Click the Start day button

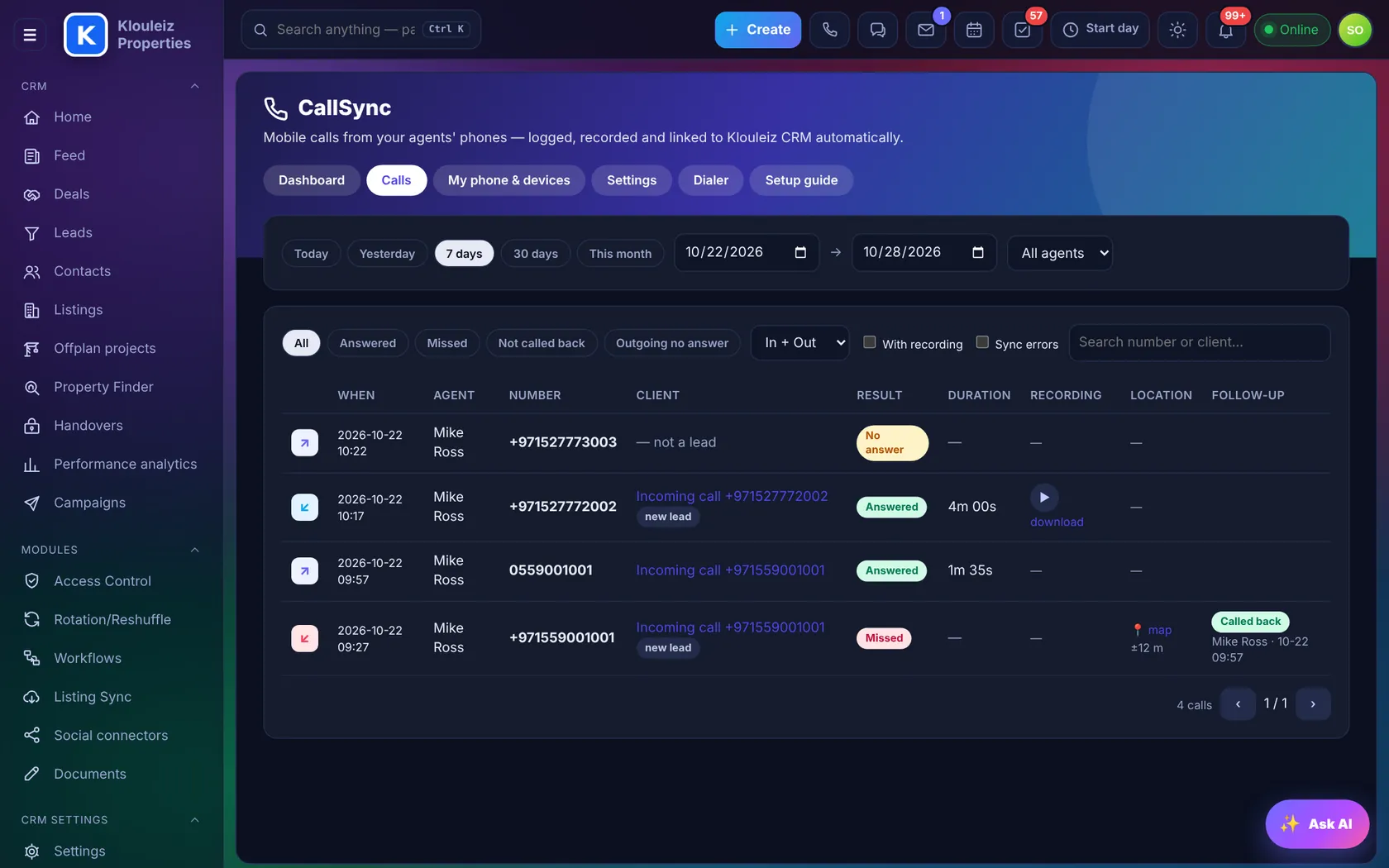(x=1100, y=30)
